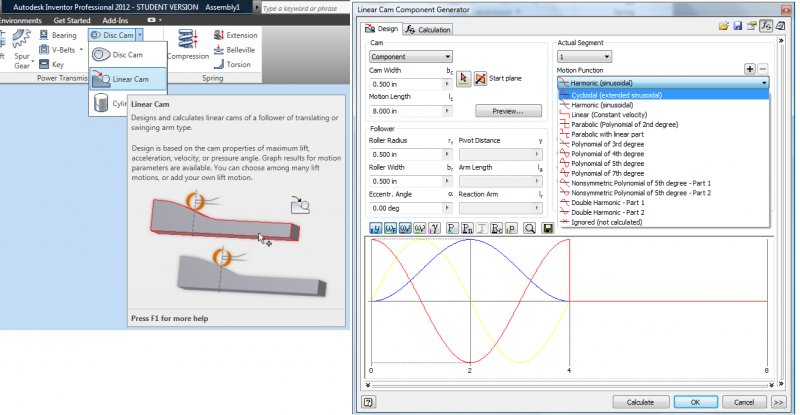Open the Cam type Component dropdown
The width and height of the screenshot is (800, 415).
click(x=410, y=57)
